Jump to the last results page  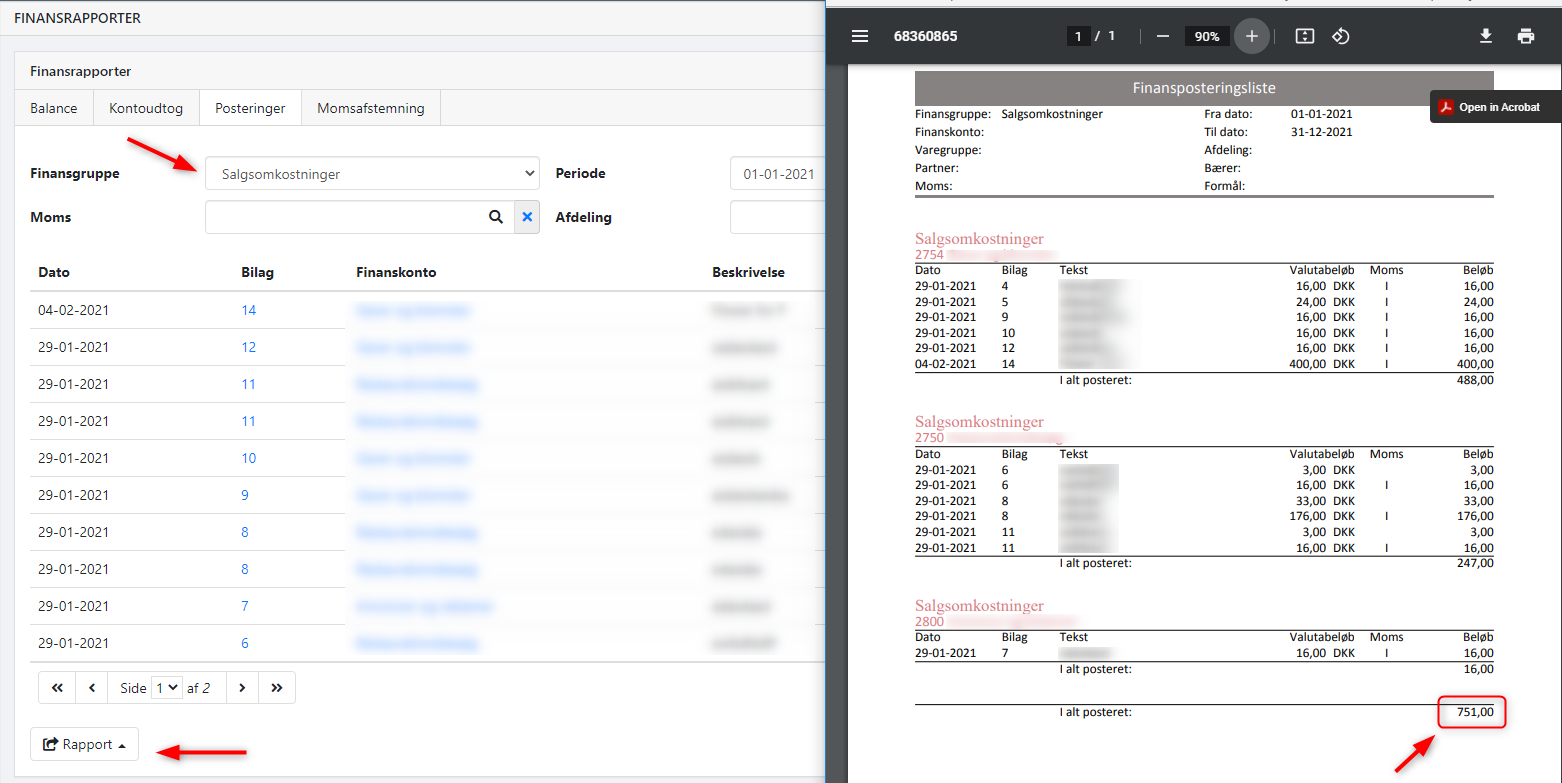277,688
